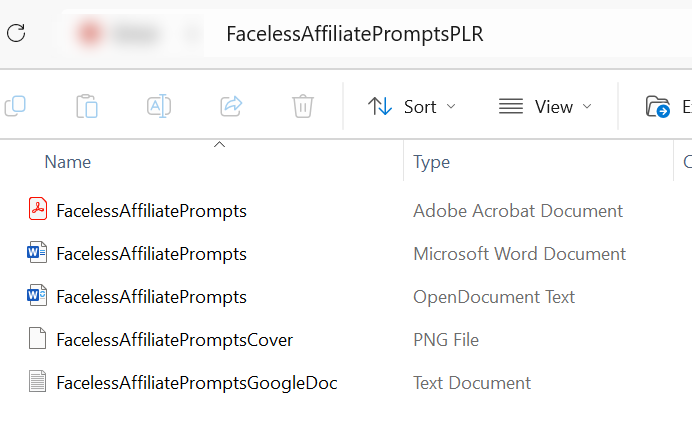Open the Sort dropdown menu
This screenshot has height=427, width=692.
tap(411, 106)
